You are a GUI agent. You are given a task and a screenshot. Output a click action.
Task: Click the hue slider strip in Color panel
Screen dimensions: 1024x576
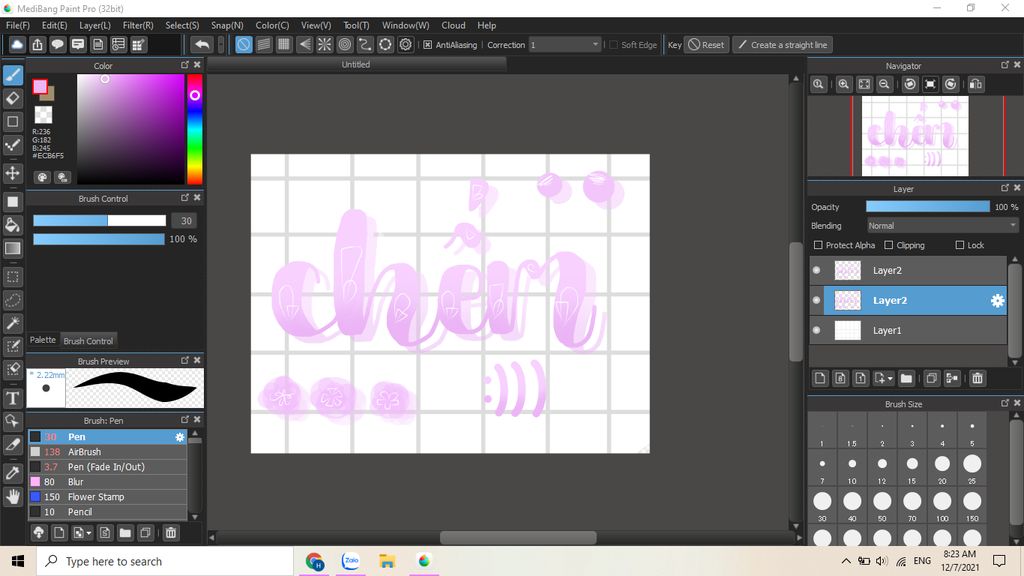tap(195, 129)
